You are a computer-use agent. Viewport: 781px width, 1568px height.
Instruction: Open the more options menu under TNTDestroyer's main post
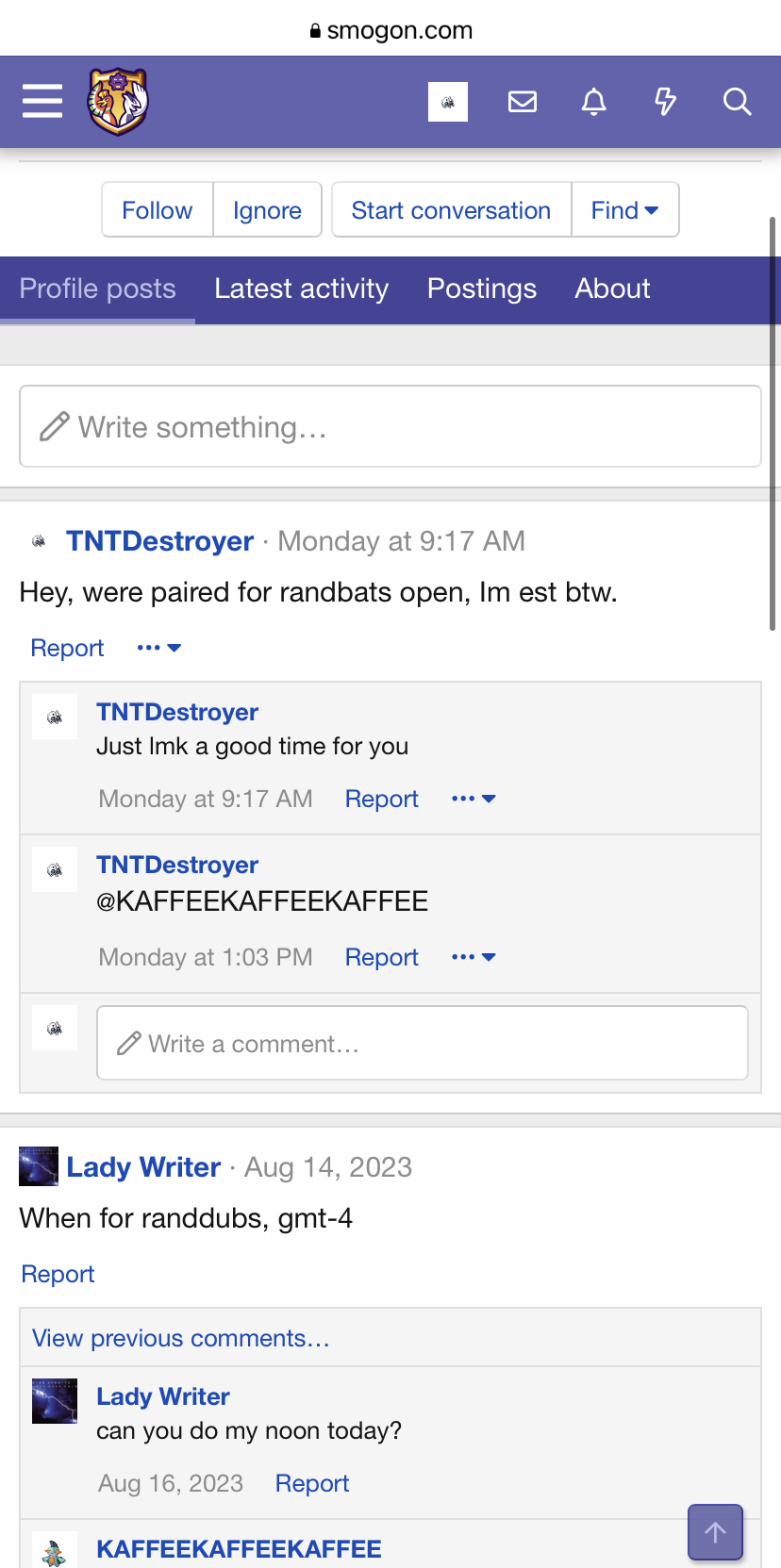(158, 648)
